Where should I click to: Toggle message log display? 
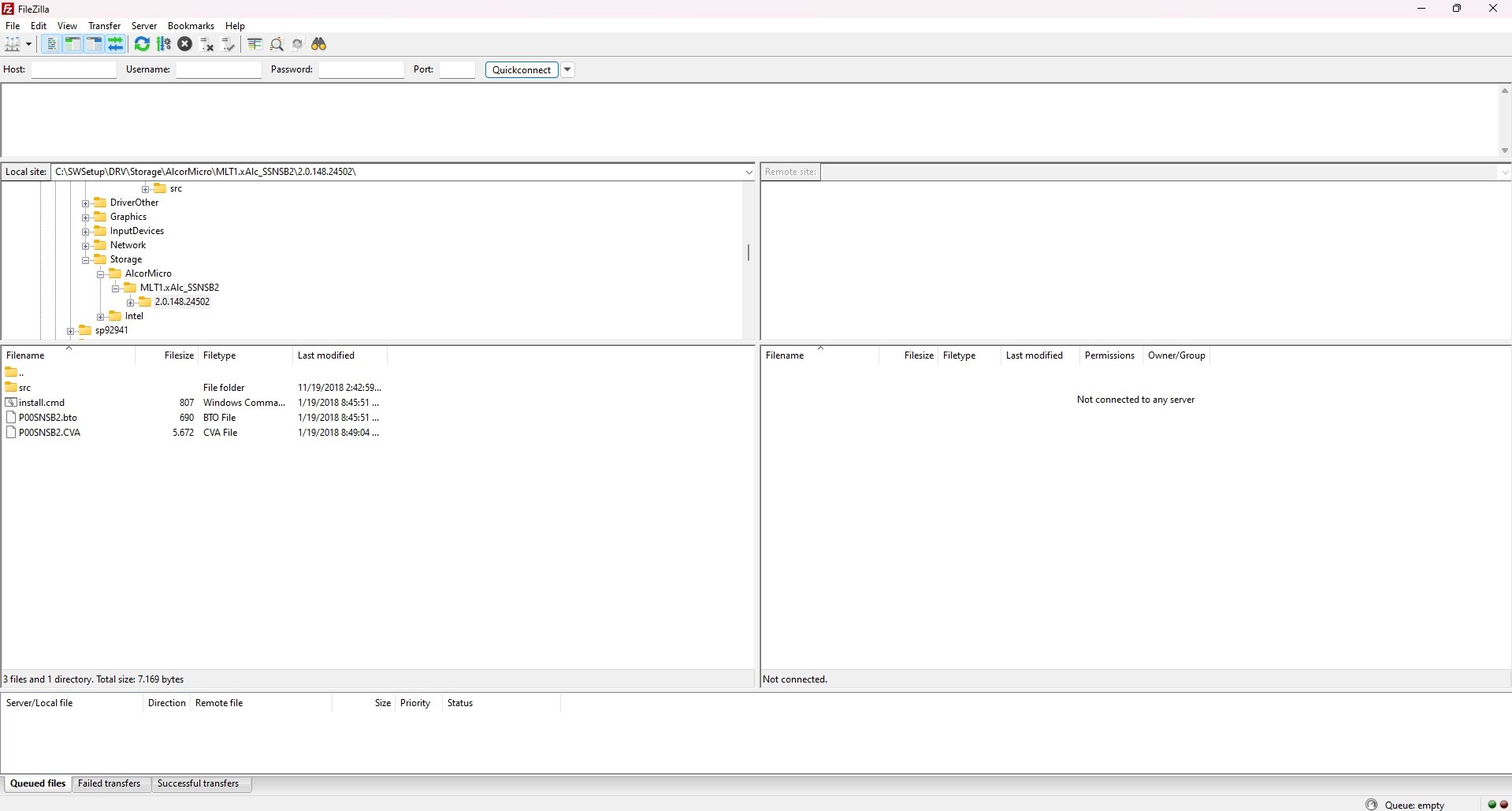(x=51, y=44)
